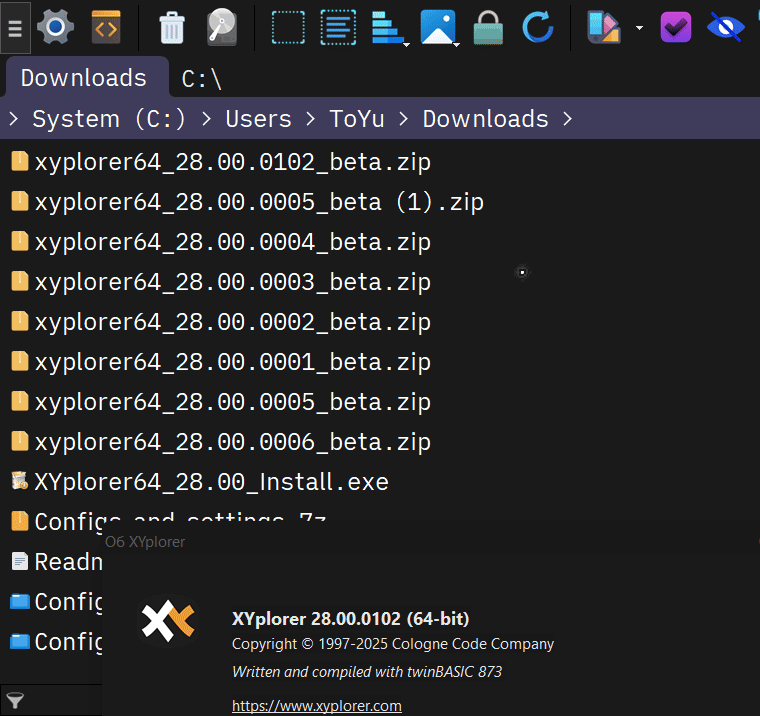This screenshot has width=760, height=716.
Task: Switch to the C:\ tab
Action: click(x=202, y=79)
